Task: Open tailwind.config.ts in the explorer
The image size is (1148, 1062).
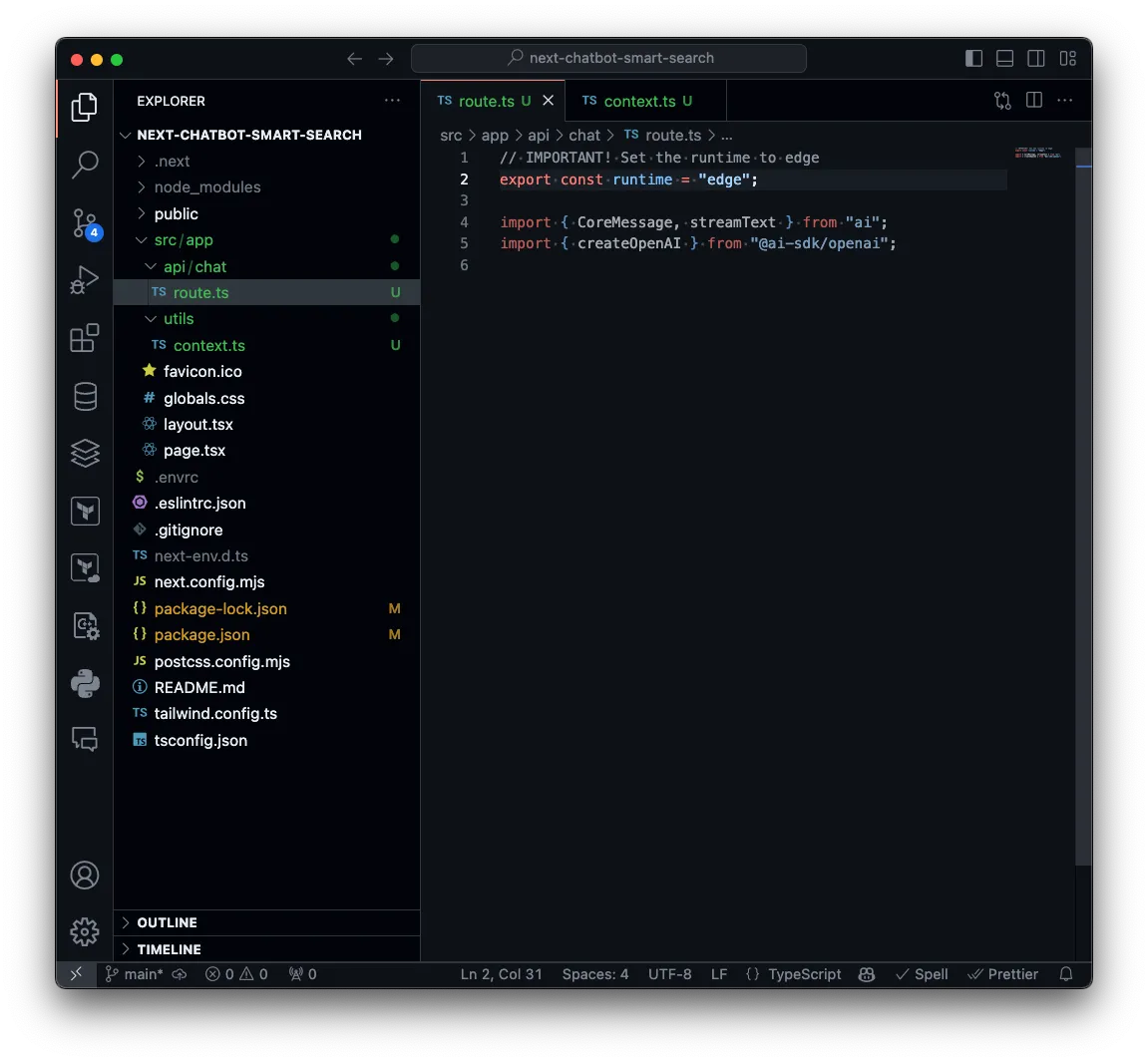Action: tap(267, 714)
